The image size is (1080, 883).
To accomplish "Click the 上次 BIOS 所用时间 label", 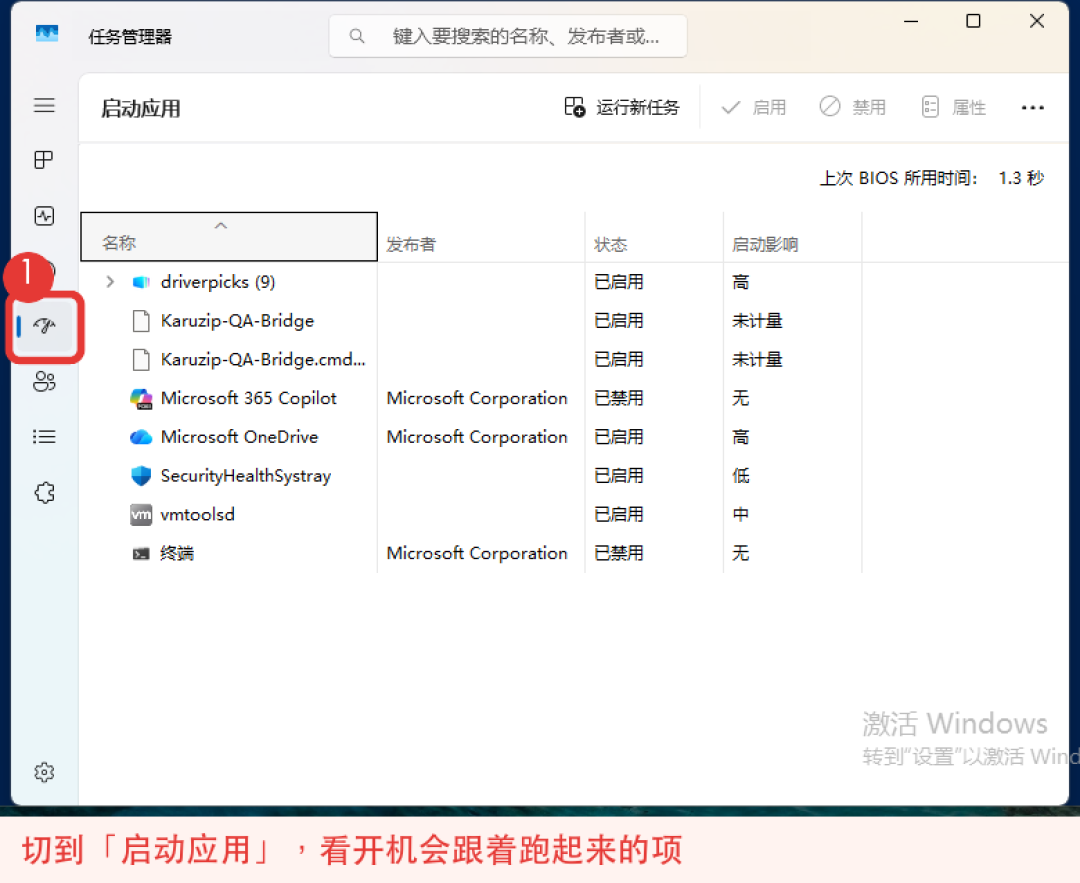I will (x=898, y=178).
